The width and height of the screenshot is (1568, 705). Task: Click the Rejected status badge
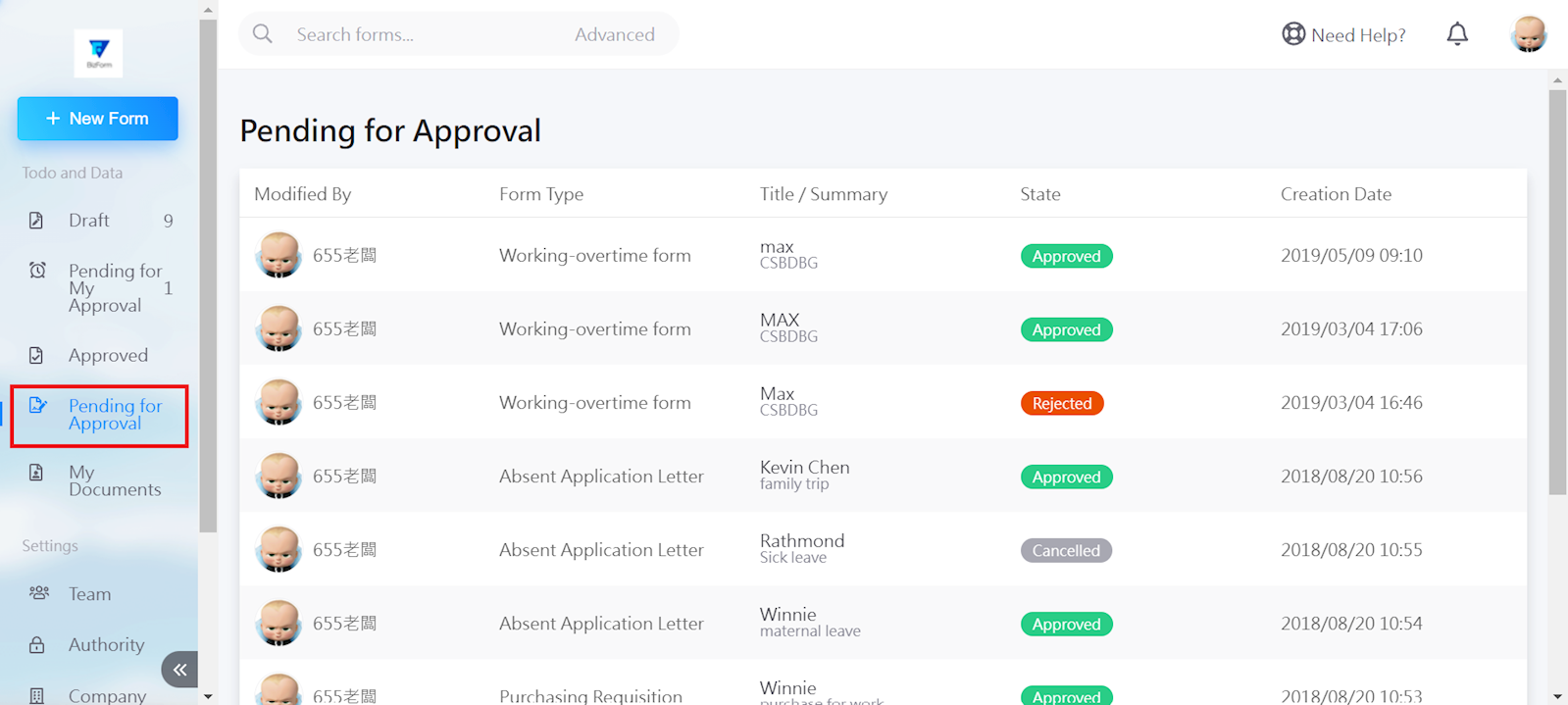point(1061,403)
